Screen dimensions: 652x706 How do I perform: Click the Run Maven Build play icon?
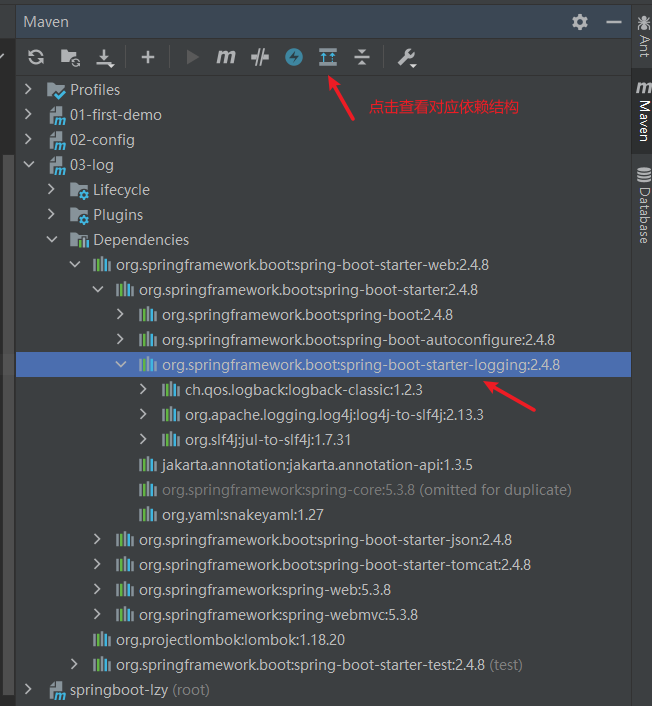tap(192, 57)
